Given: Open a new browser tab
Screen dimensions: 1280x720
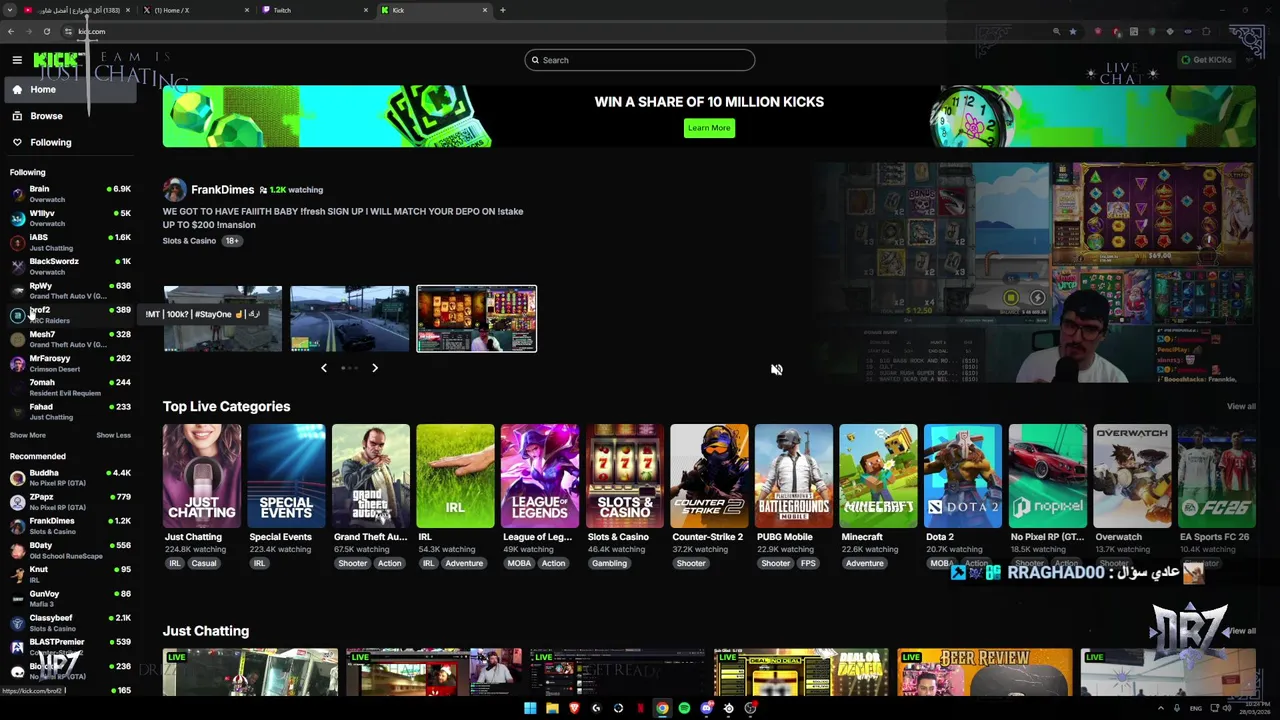Looking at the screenshot, I should (503, 10).
